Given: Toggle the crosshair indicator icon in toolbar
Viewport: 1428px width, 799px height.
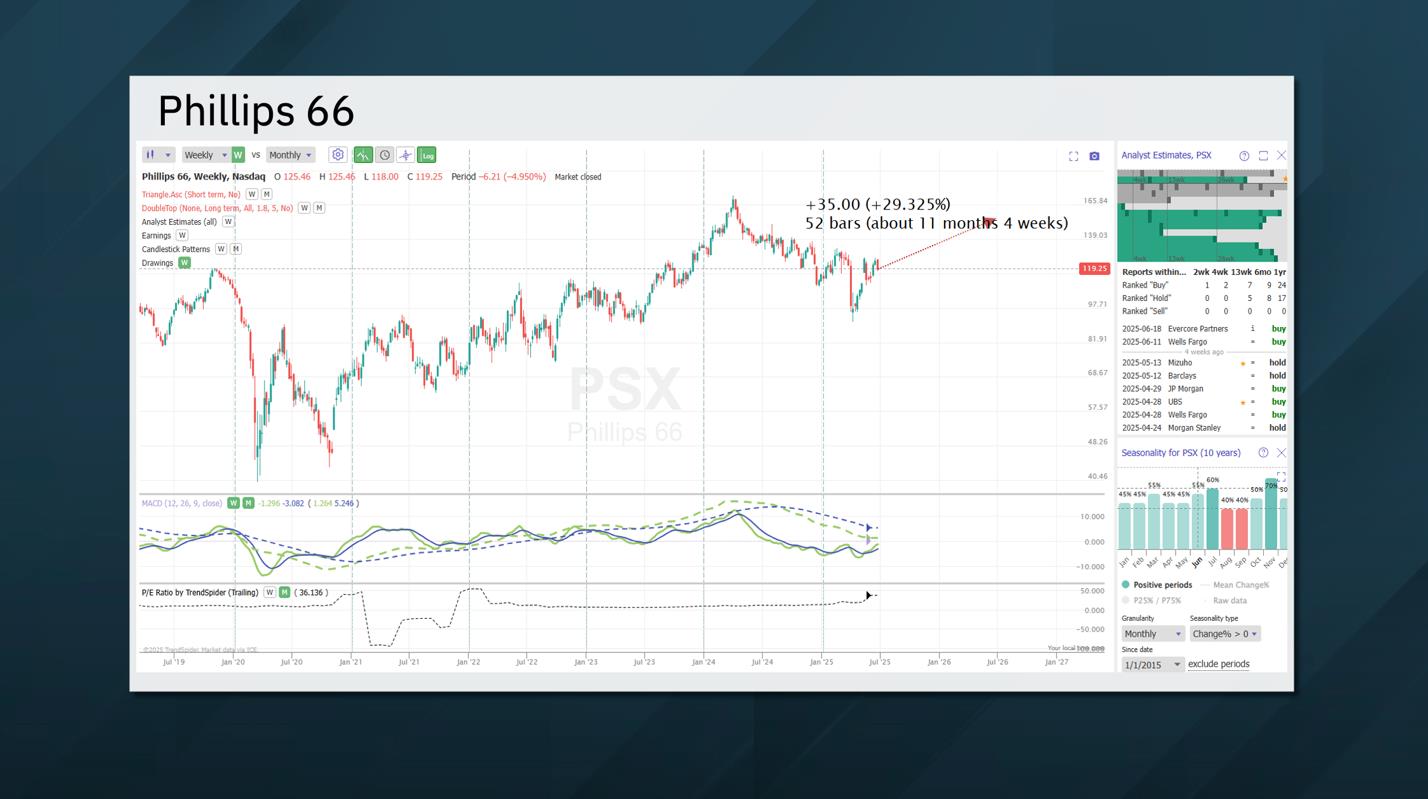Looking at the screenshot, I should pyautogui.click(x=405, y=155).
